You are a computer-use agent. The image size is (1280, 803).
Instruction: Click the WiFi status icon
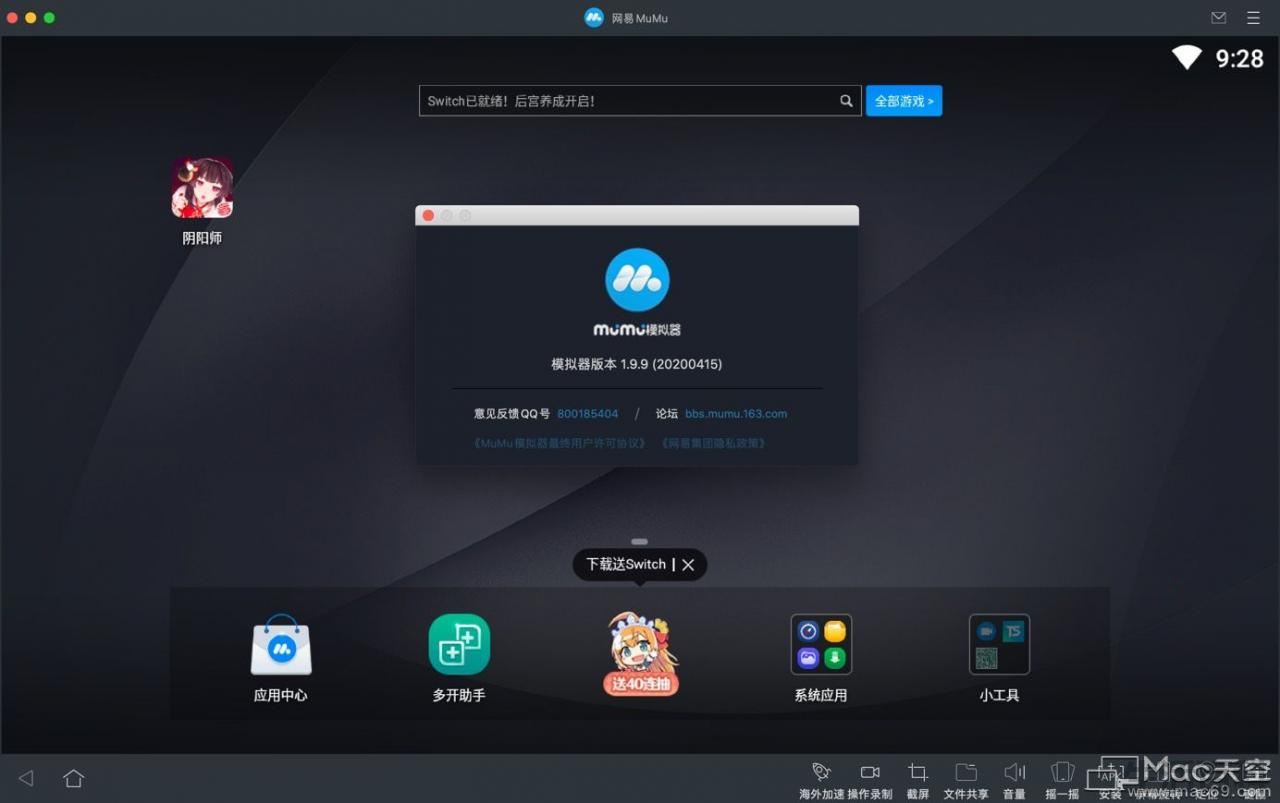[1187, 58]
